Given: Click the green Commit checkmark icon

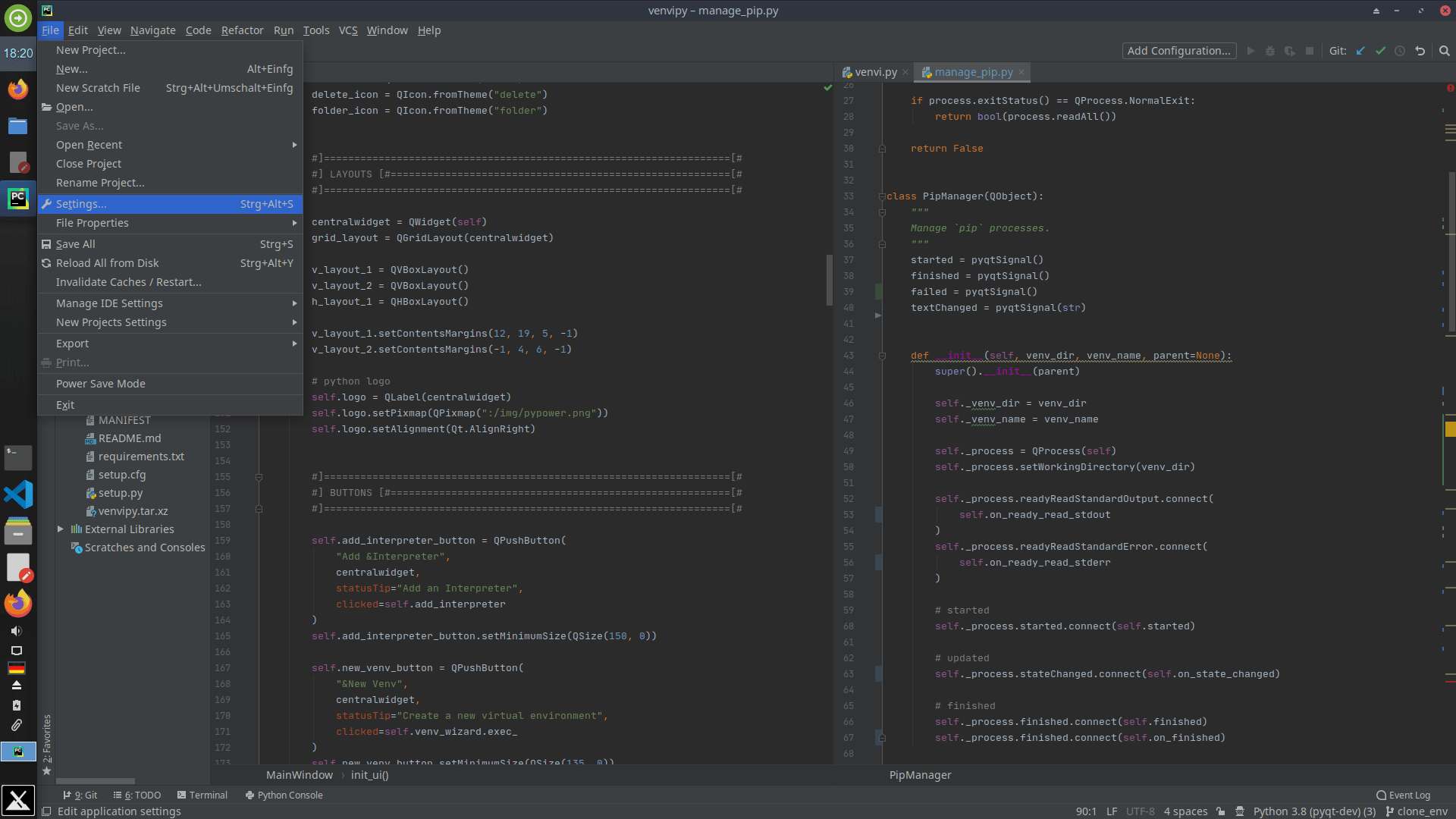Looking at the screenshot, I should point(1379,51).
